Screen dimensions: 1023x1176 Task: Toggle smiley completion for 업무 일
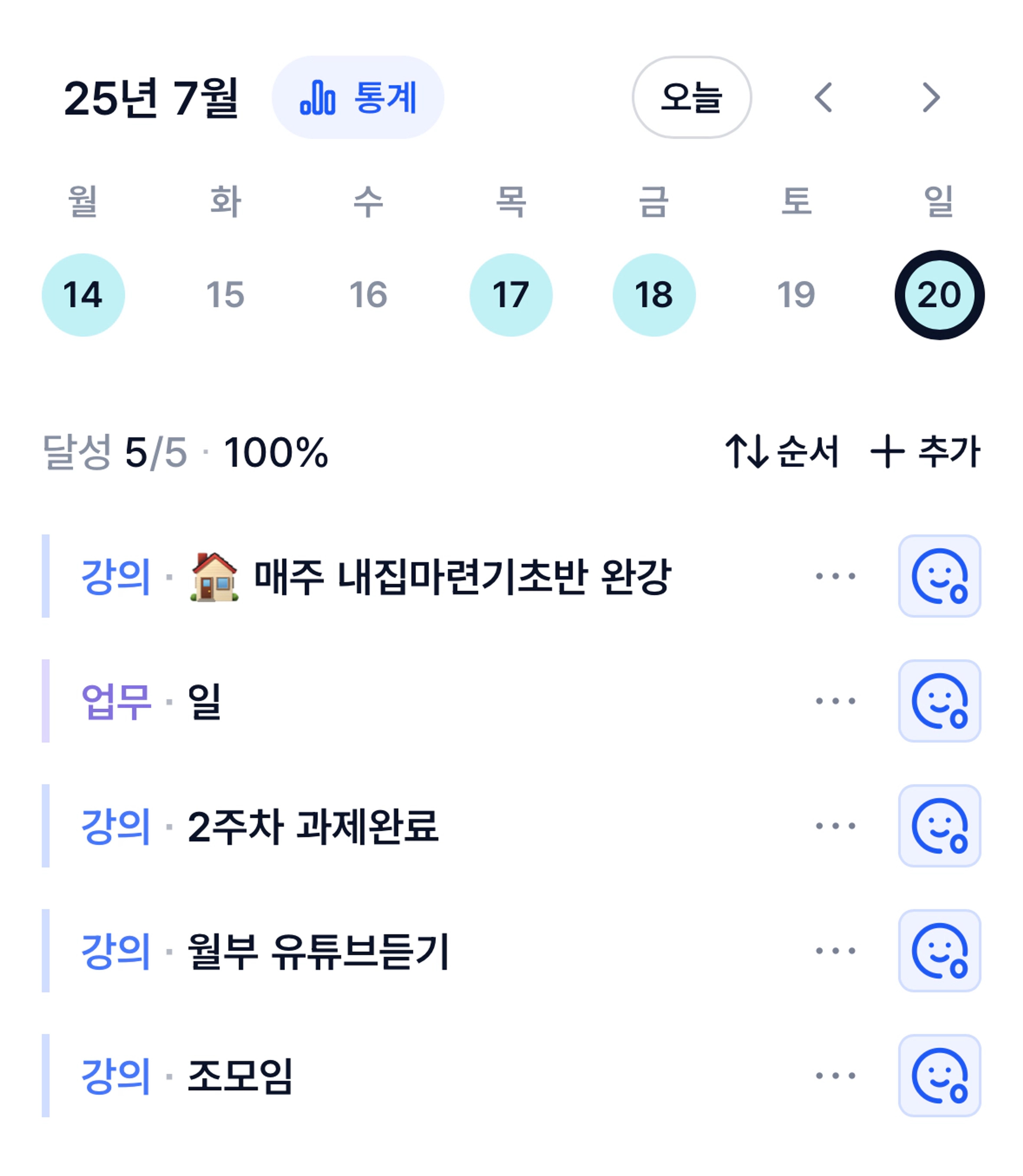click(x=940, y=701)
